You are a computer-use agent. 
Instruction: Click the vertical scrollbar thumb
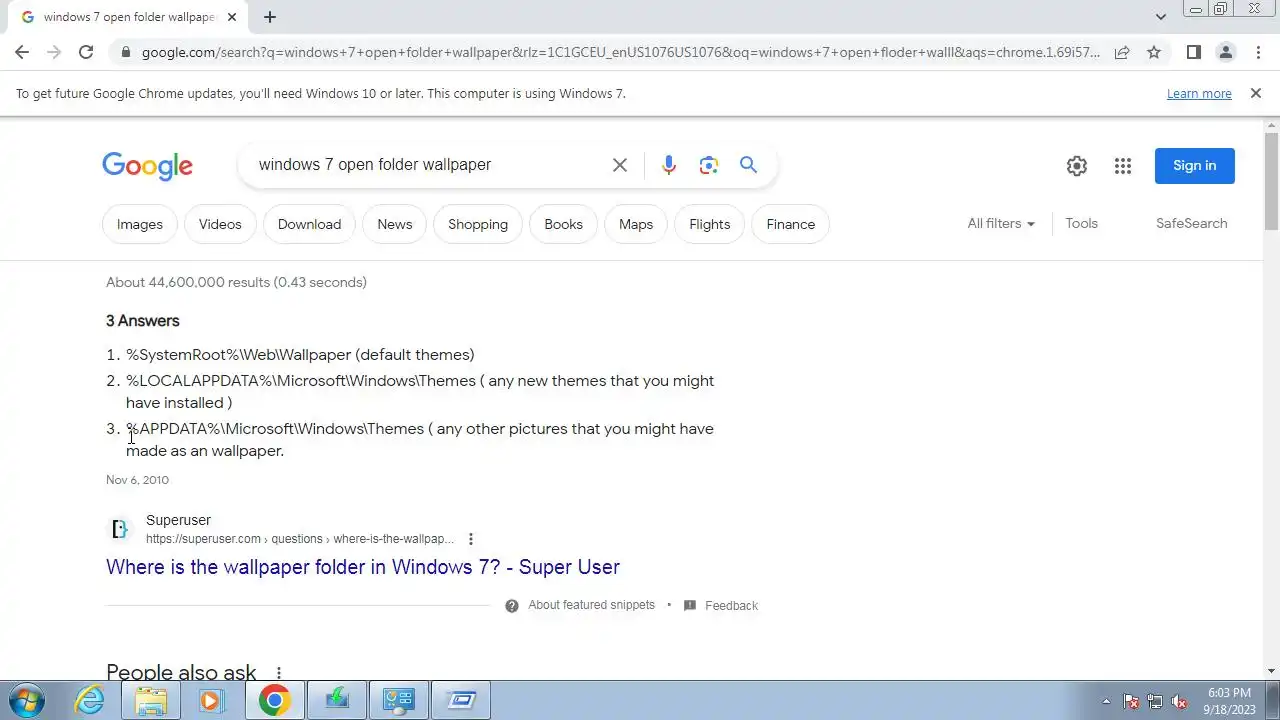coord(1272,180)
